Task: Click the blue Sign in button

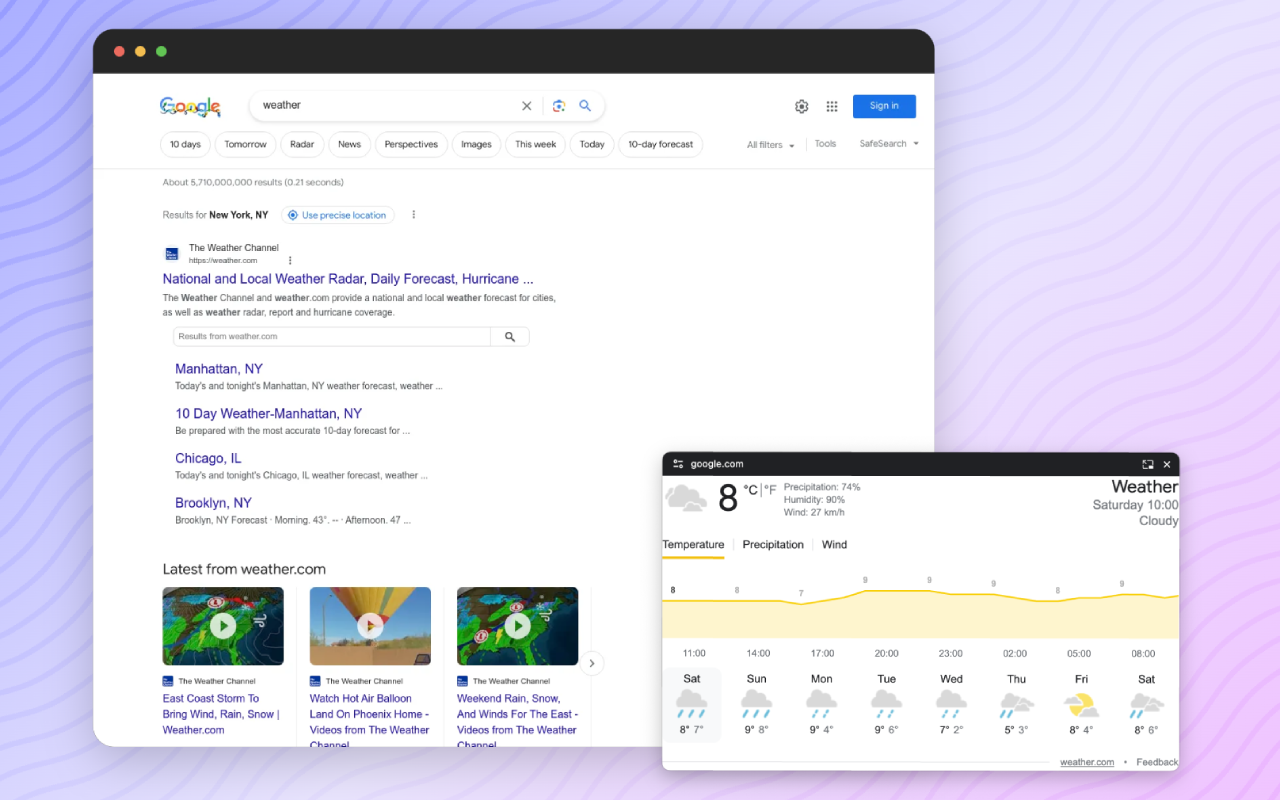Action: click(884, 106)
